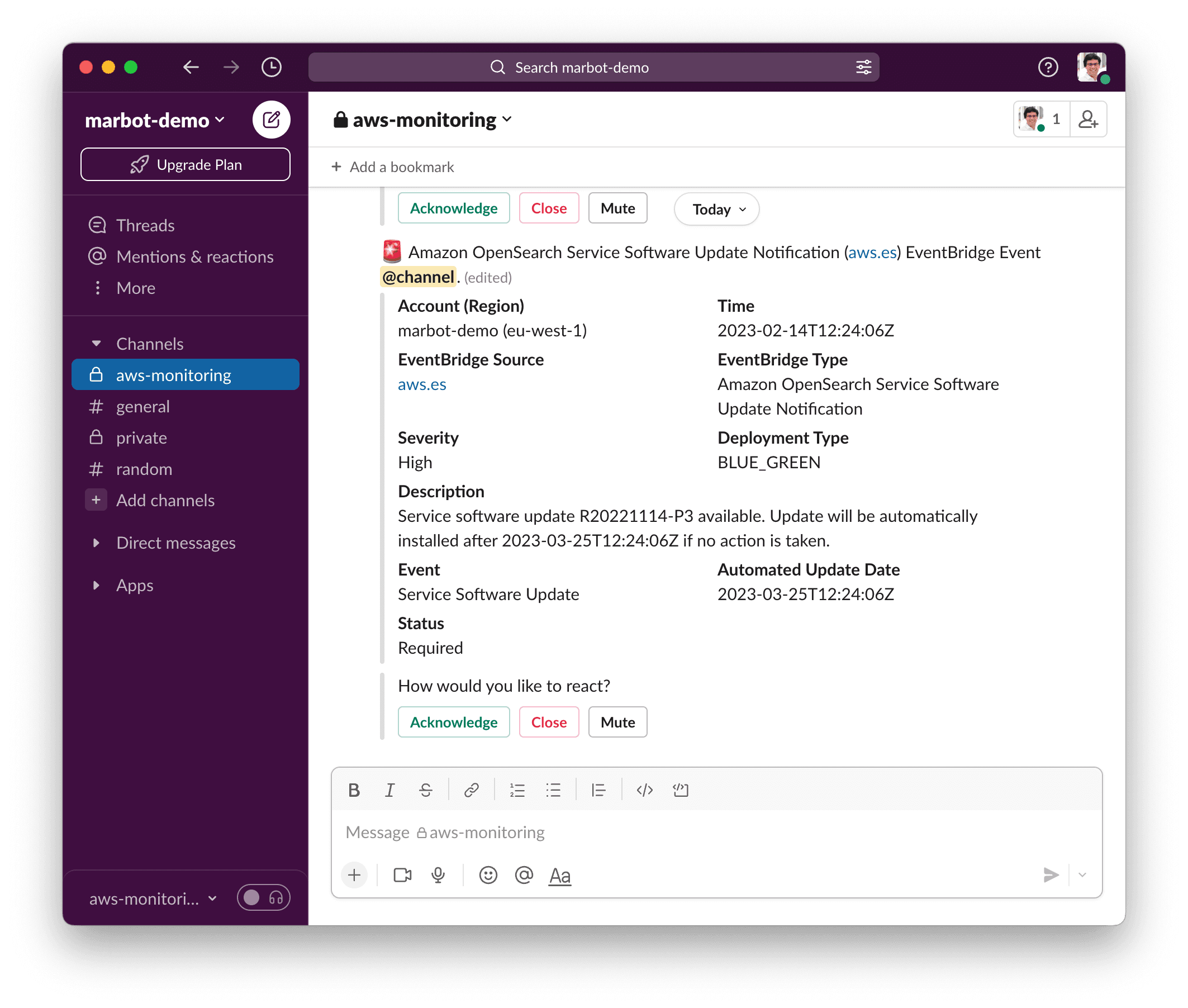Open the ordered list formatting icon
The height and width of the screenshot is (1008, 1188).
click(x=517, y=790)
